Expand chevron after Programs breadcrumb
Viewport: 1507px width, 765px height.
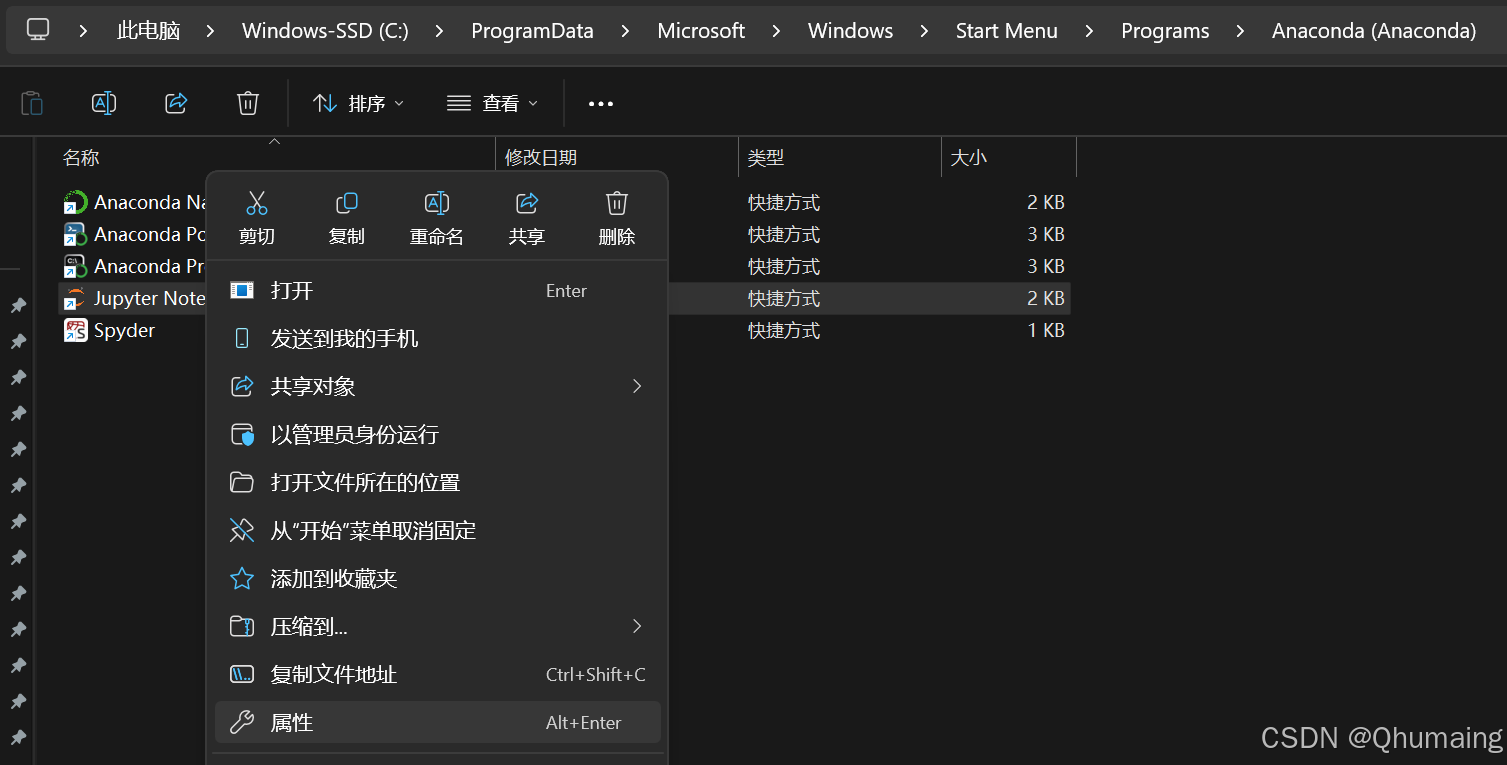tap(1240, 31)
